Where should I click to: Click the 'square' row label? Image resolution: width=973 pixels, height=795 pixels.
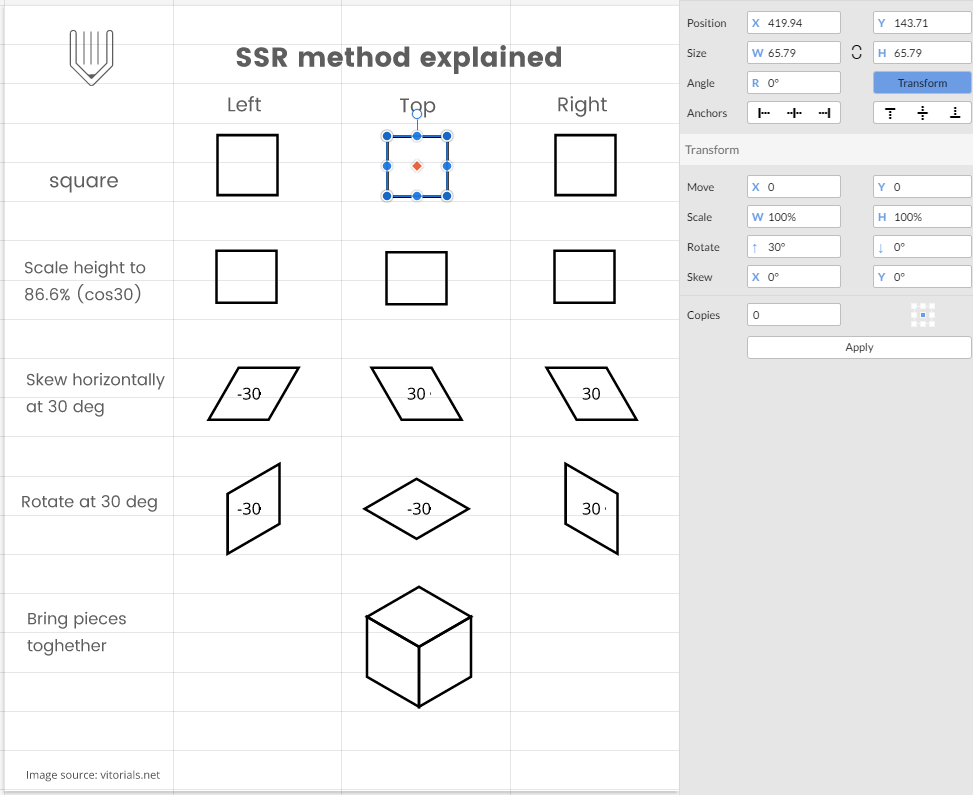pyautogui.click(x=84, y=181)
